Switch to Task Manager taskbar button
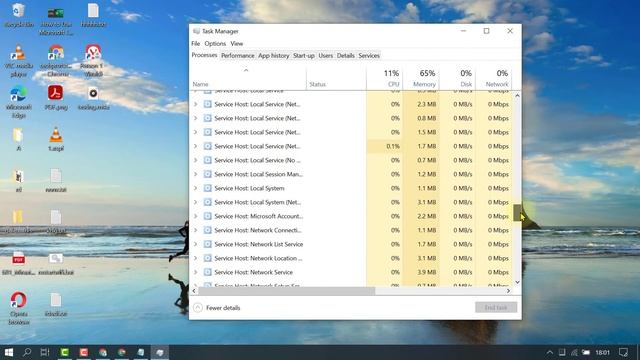This screenshot has height=360, width=640. (x=160, y=352)
